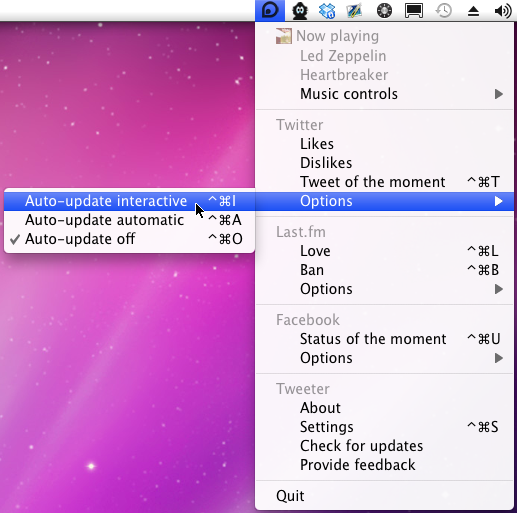Open the black penguin menu bar icon
This screenshot has width=517, height=513.
(x=300, y=11)
